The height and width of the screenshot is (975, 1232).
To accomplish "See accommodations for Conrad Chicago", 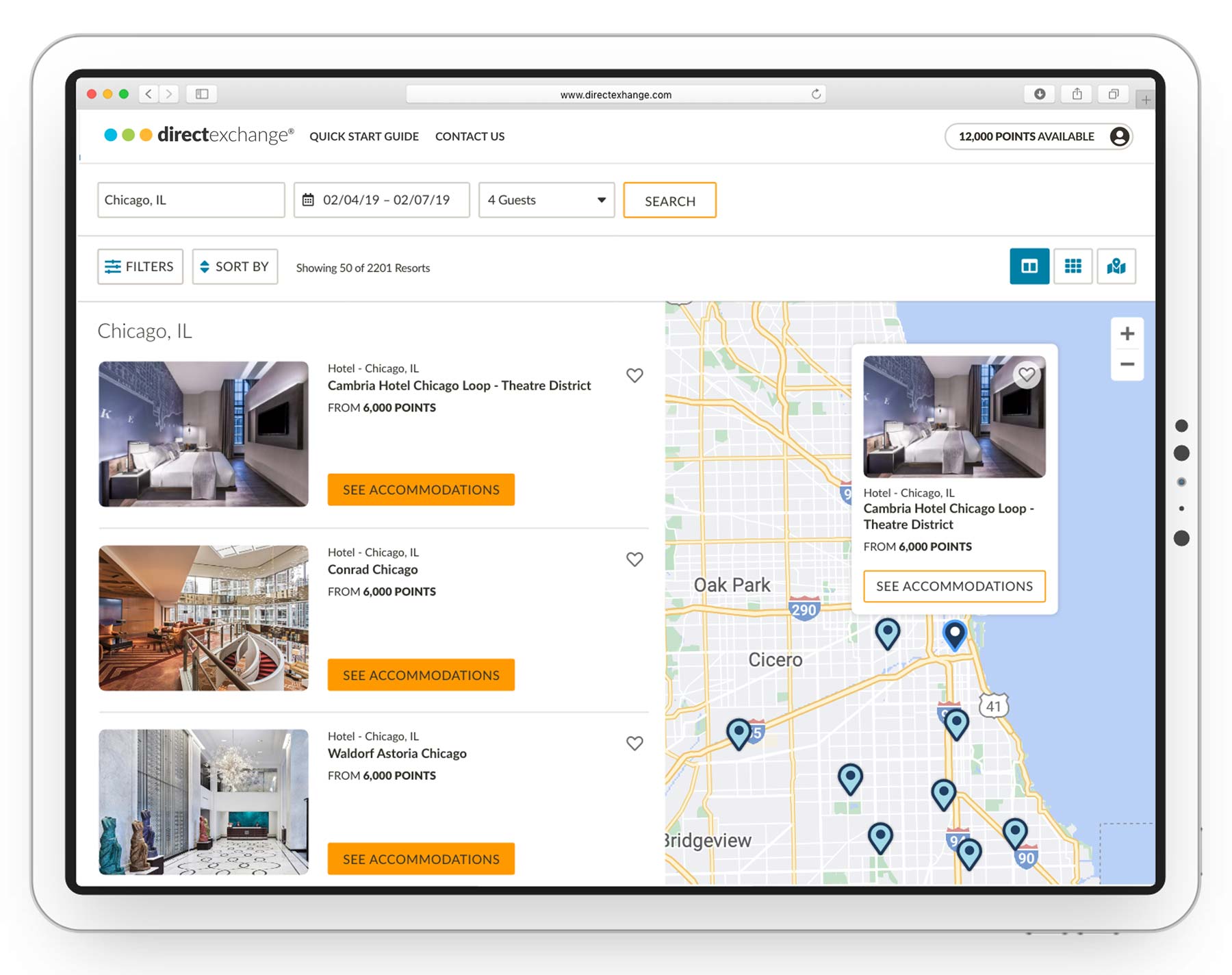I will coord(420,674).
